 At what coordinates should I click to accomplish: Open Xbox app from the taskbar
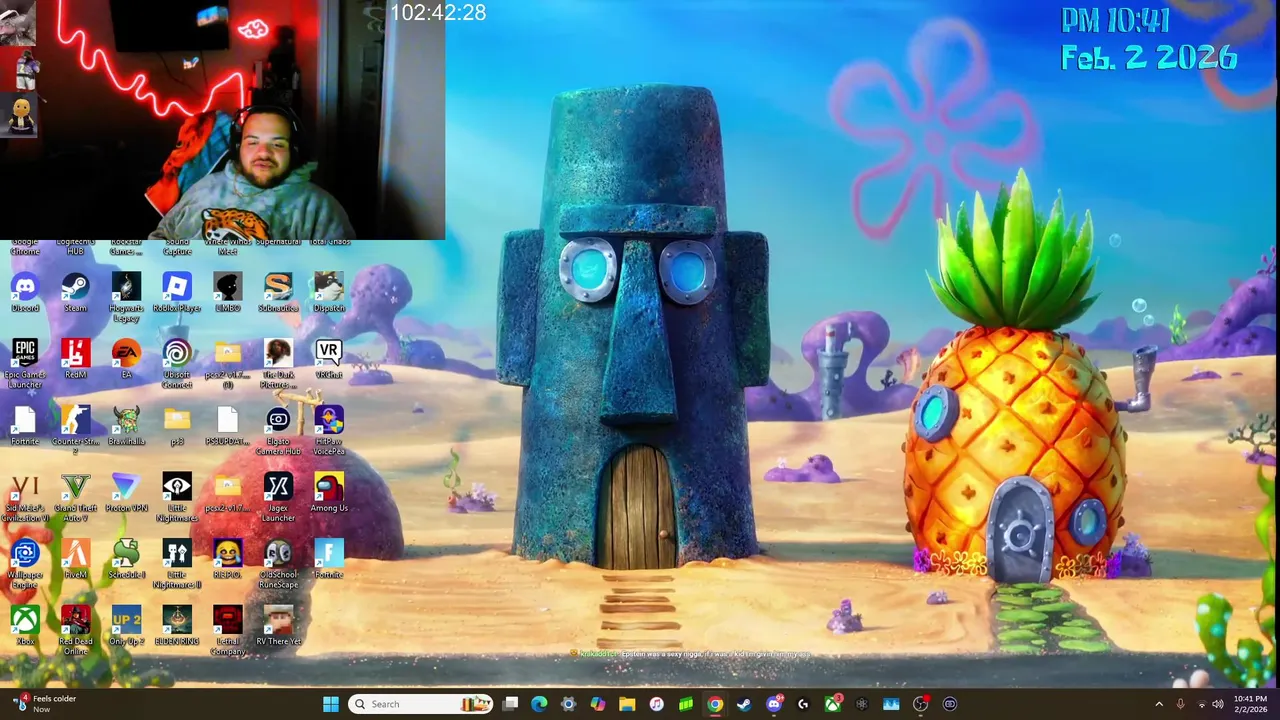tap(832, 704)
